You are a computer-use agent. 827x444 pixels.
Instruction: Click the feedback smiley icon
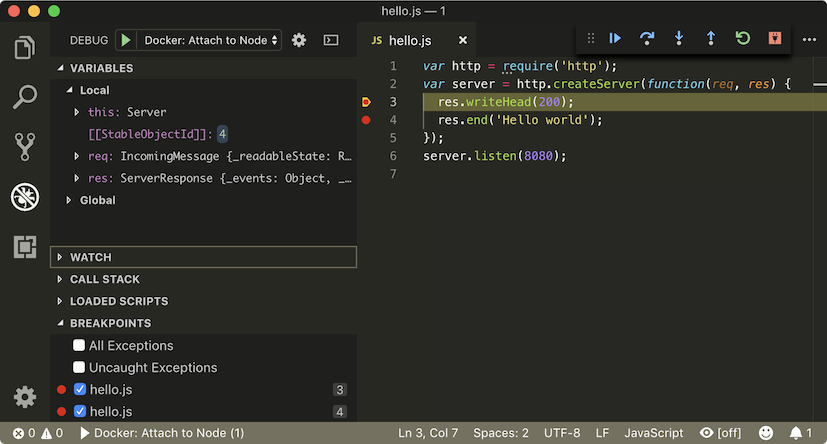tap(766, 433)
